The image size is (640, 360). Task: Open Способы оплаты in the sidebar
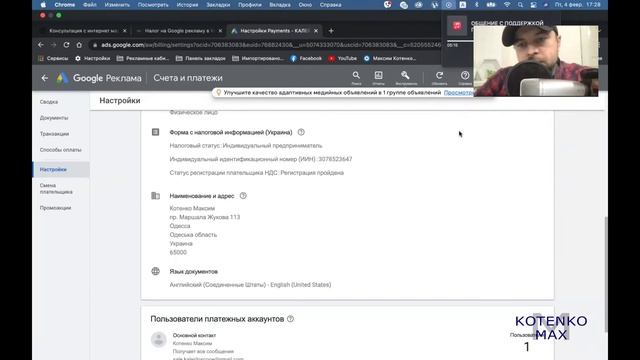[x=61, y=150]
